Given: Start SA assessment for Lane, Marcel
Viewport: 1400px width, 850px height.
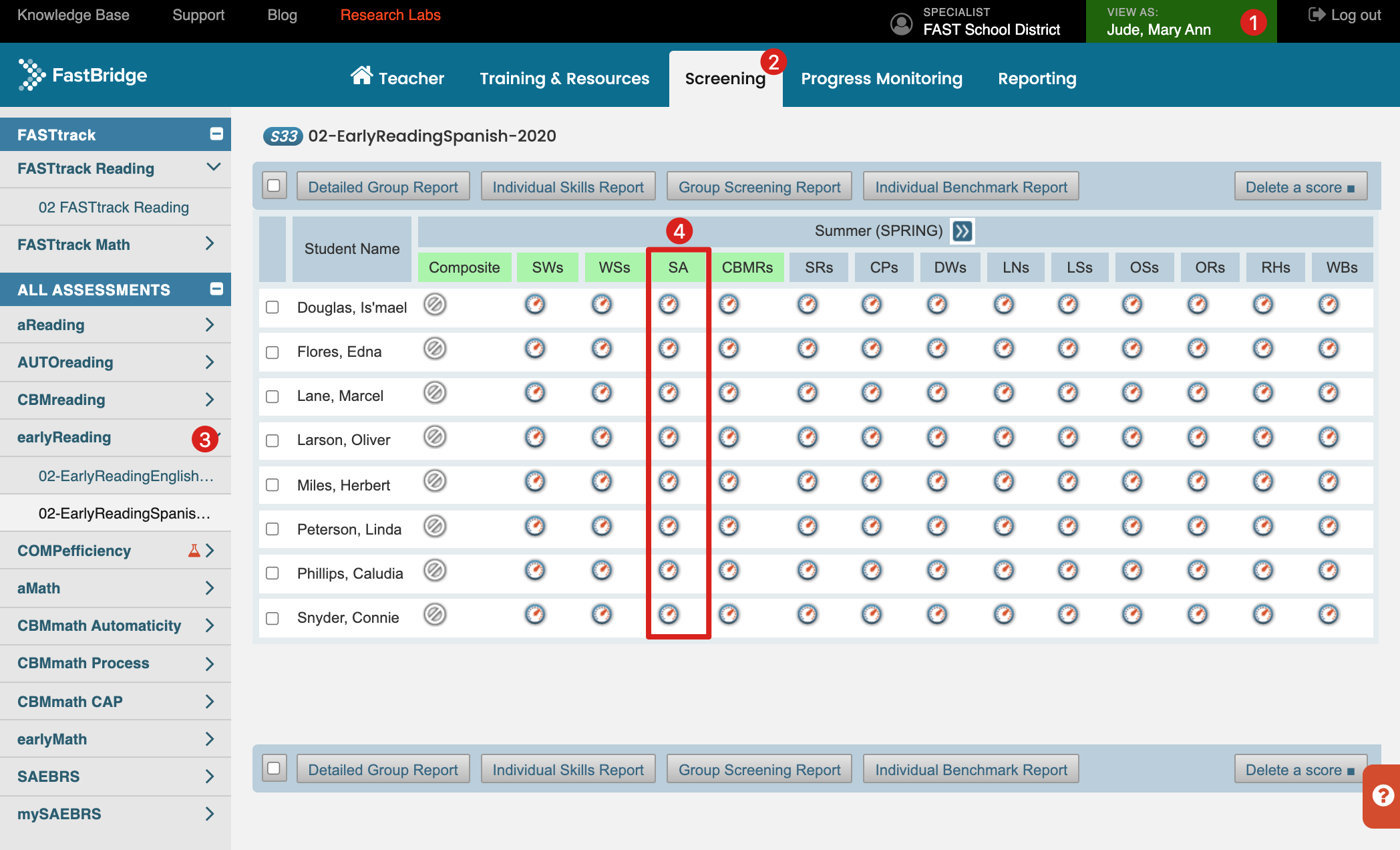Looking at the screenshot, I should point(669,393).
